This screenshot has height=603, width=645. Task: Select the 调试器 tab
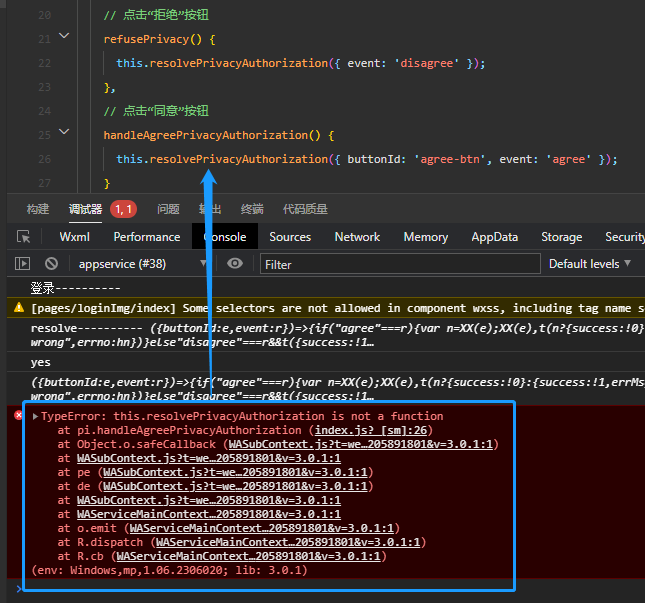point(85,209)
